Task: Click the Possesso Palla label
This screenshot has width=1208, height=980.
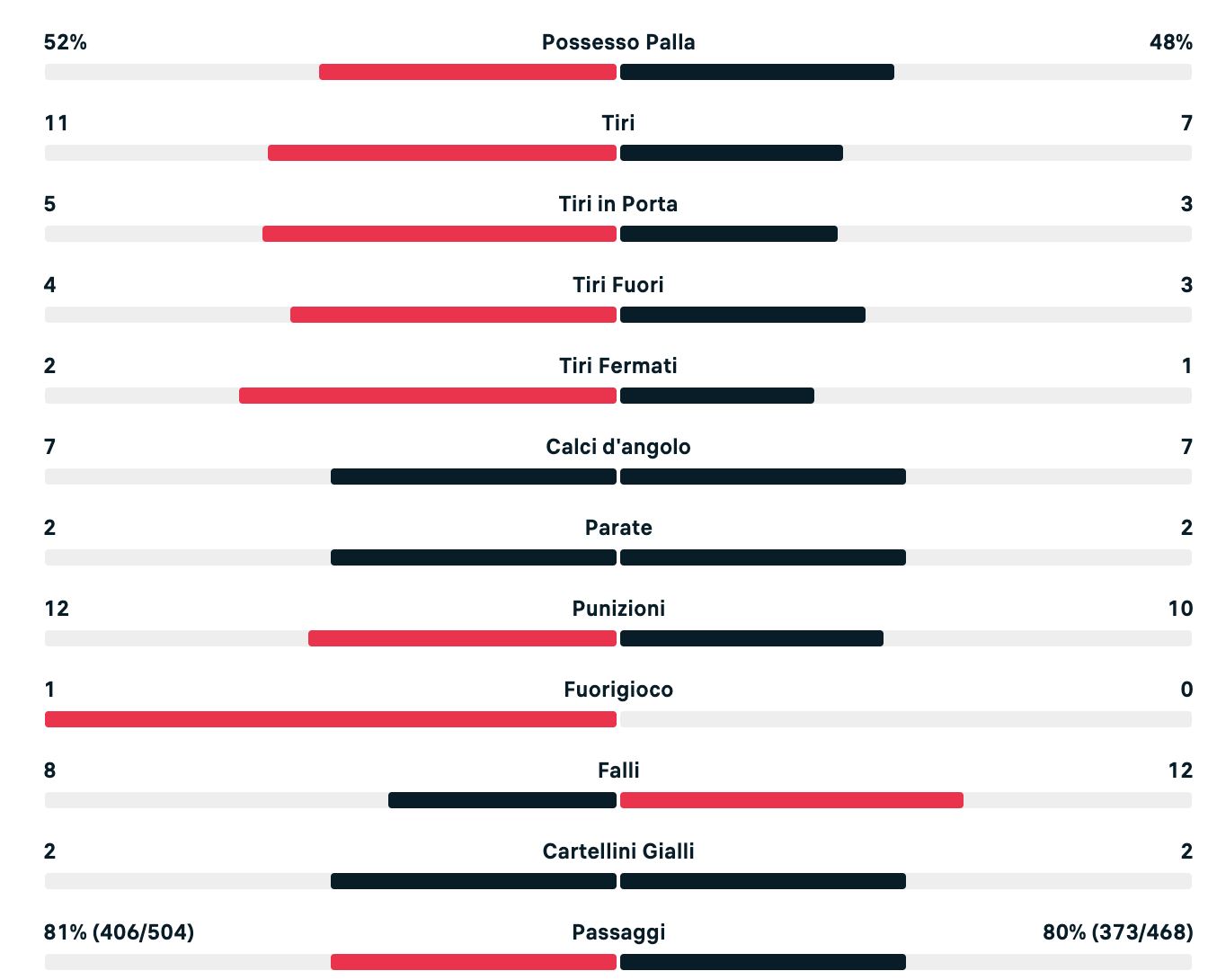Action: pos(618,42)
